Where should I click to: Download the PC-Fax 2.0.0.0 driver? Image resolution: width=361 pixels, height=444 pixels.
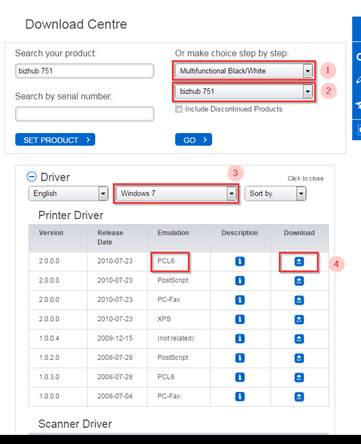(299, 300)
